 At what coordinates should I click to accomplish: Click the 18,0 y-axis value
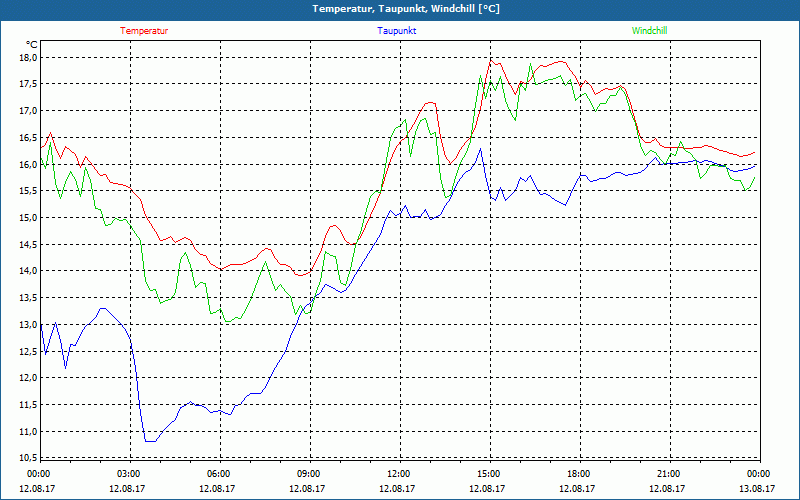click(x=28, y=57)
